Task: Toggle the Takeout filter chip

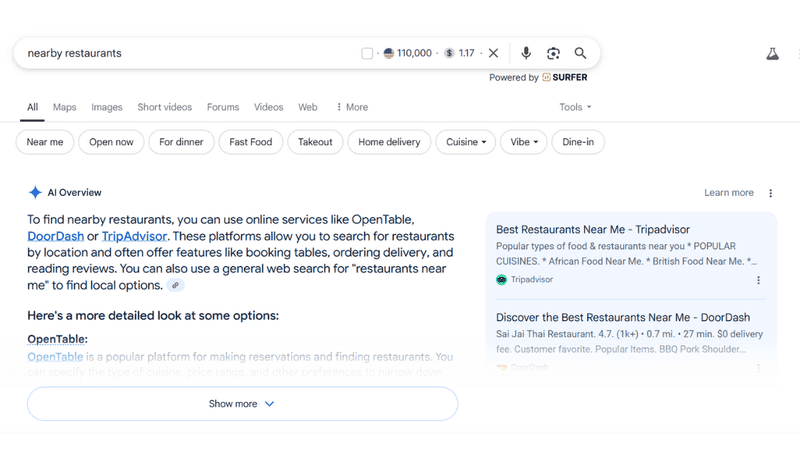Action: point(315,142)
